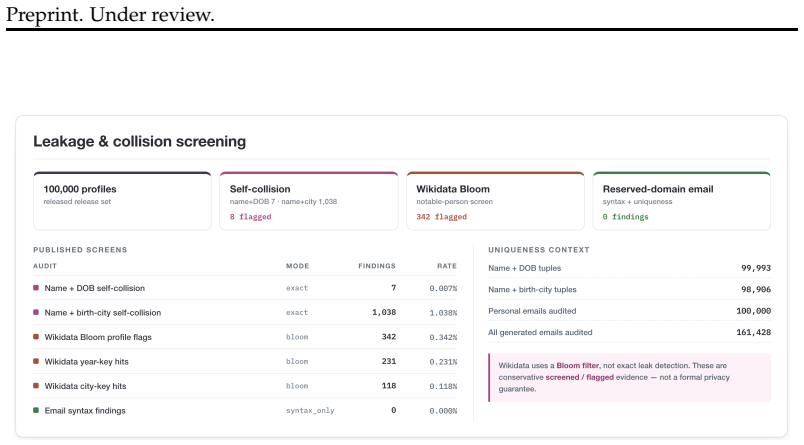Screen dimensions: 804x445
Task: Click the pink square beside Name + DOB self-collision
Action: (x=36, y=288)
